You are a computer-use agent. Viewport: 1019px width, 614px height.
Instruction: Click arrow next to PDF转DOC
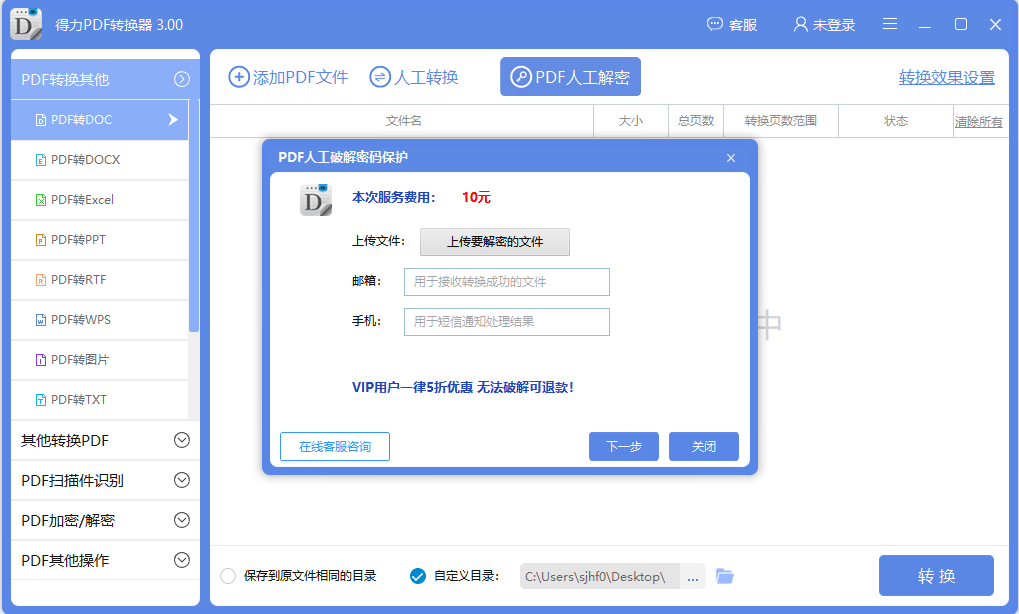click(173, 120)
